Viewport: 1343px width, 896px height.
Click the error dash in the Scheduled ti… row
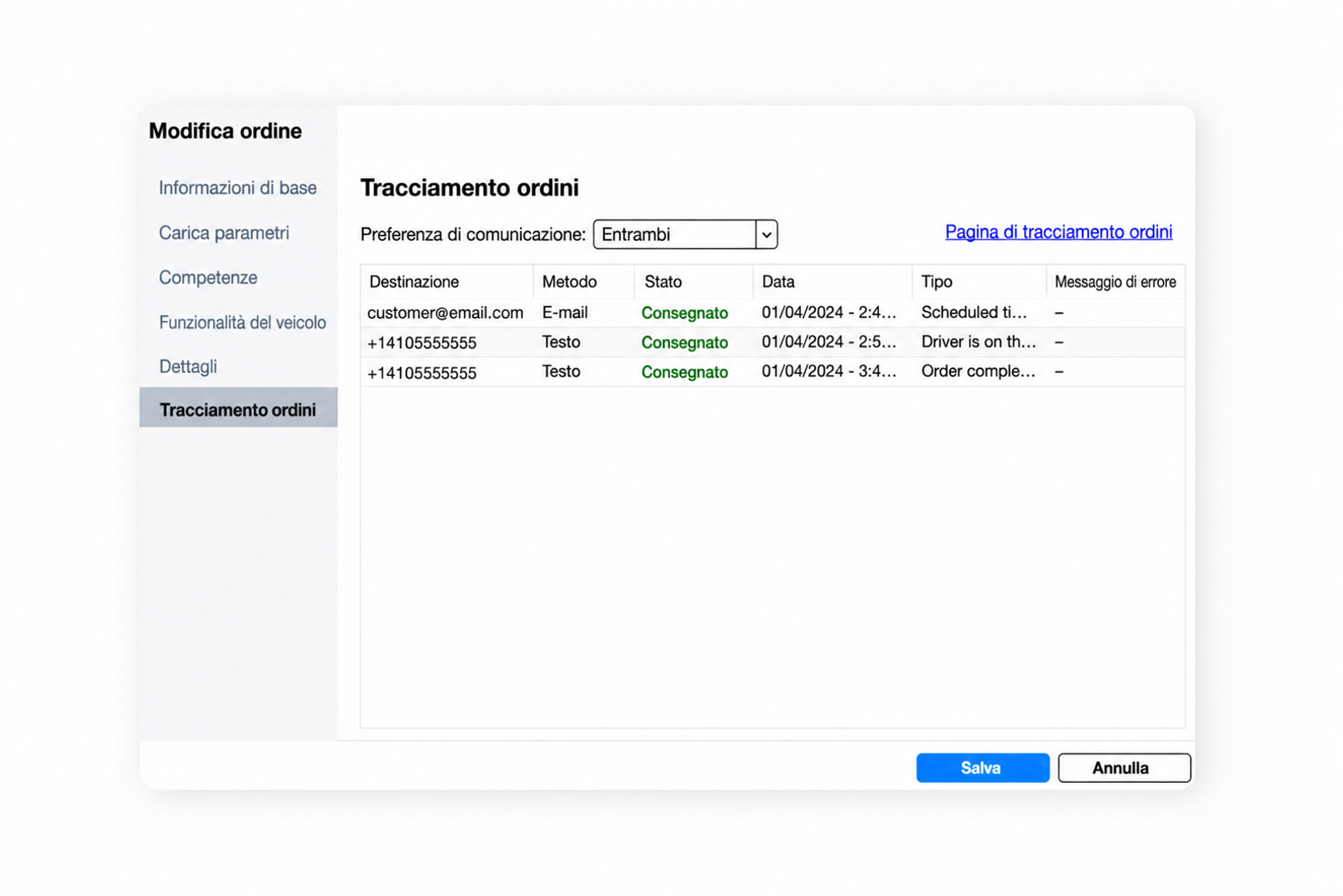[x=1059, y=313]
